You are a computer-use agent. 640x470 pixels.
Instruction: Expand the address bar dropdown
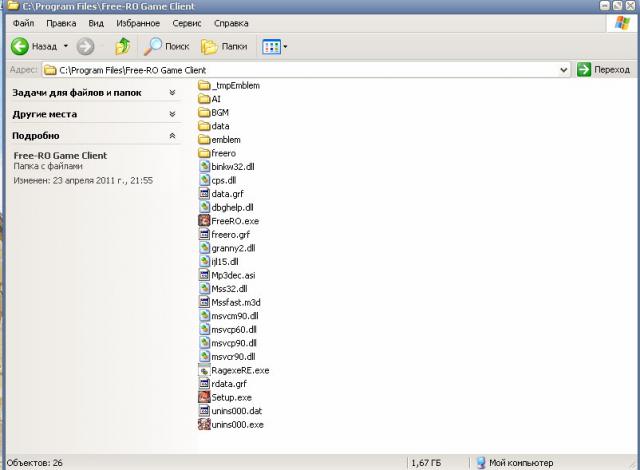pyautogui.click(x=564, y=70)
